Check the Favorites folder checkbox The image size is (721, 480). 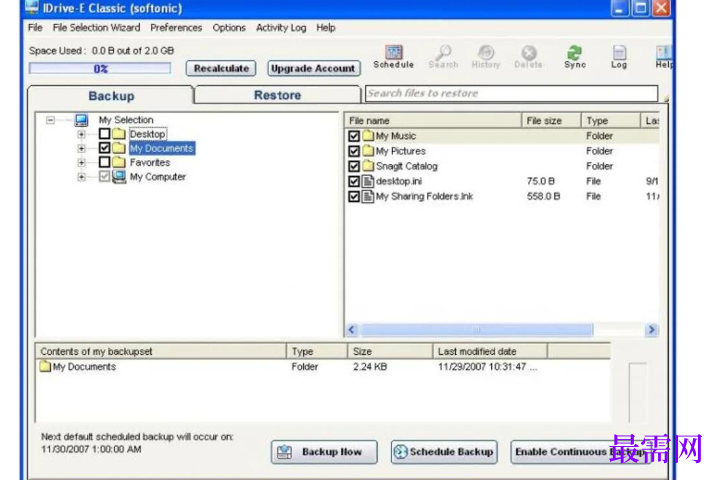coord(104,162)
